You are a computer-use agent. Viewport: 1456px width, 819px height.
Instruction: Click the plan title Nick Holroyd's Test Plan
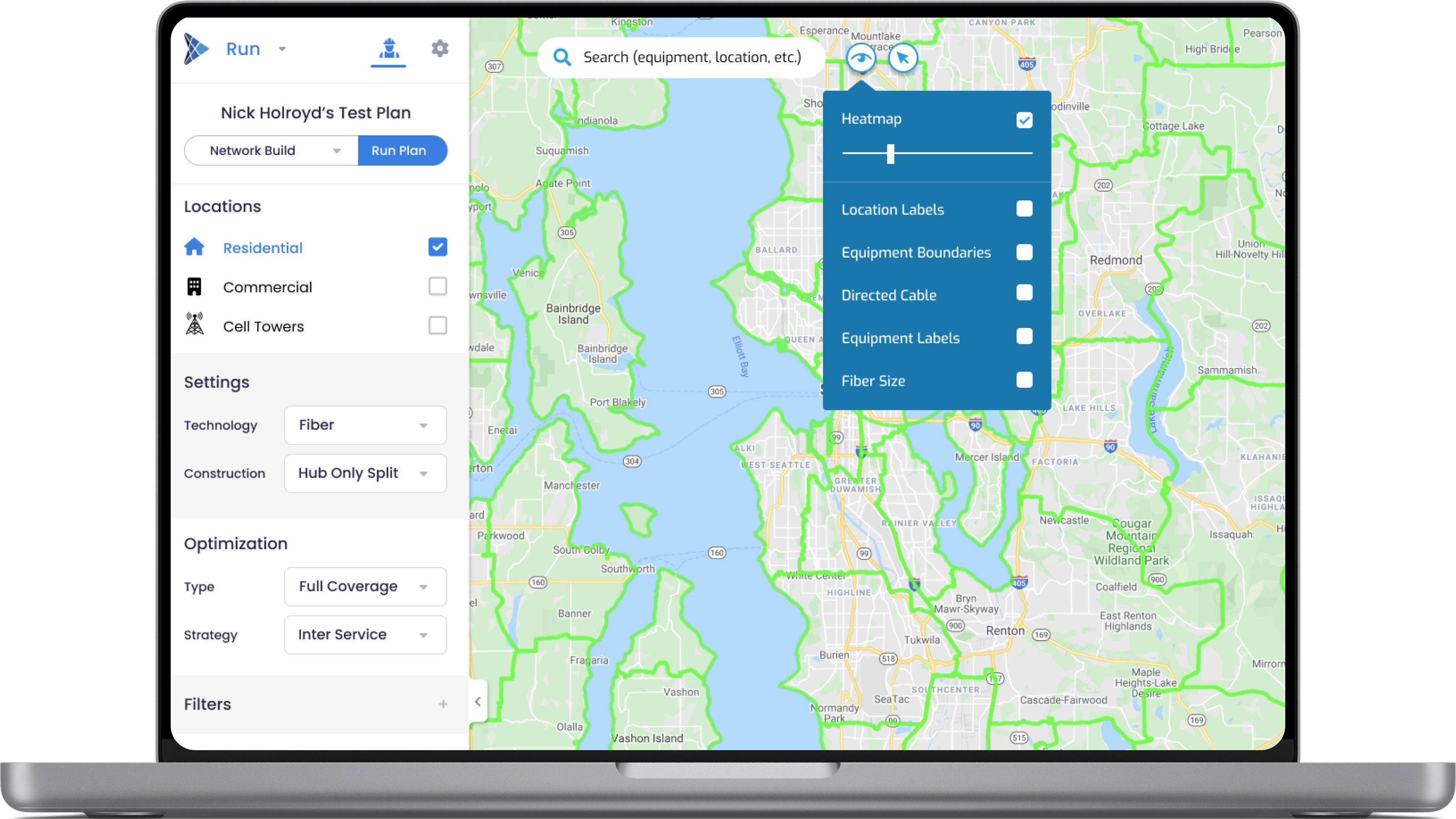click(316, 112)
